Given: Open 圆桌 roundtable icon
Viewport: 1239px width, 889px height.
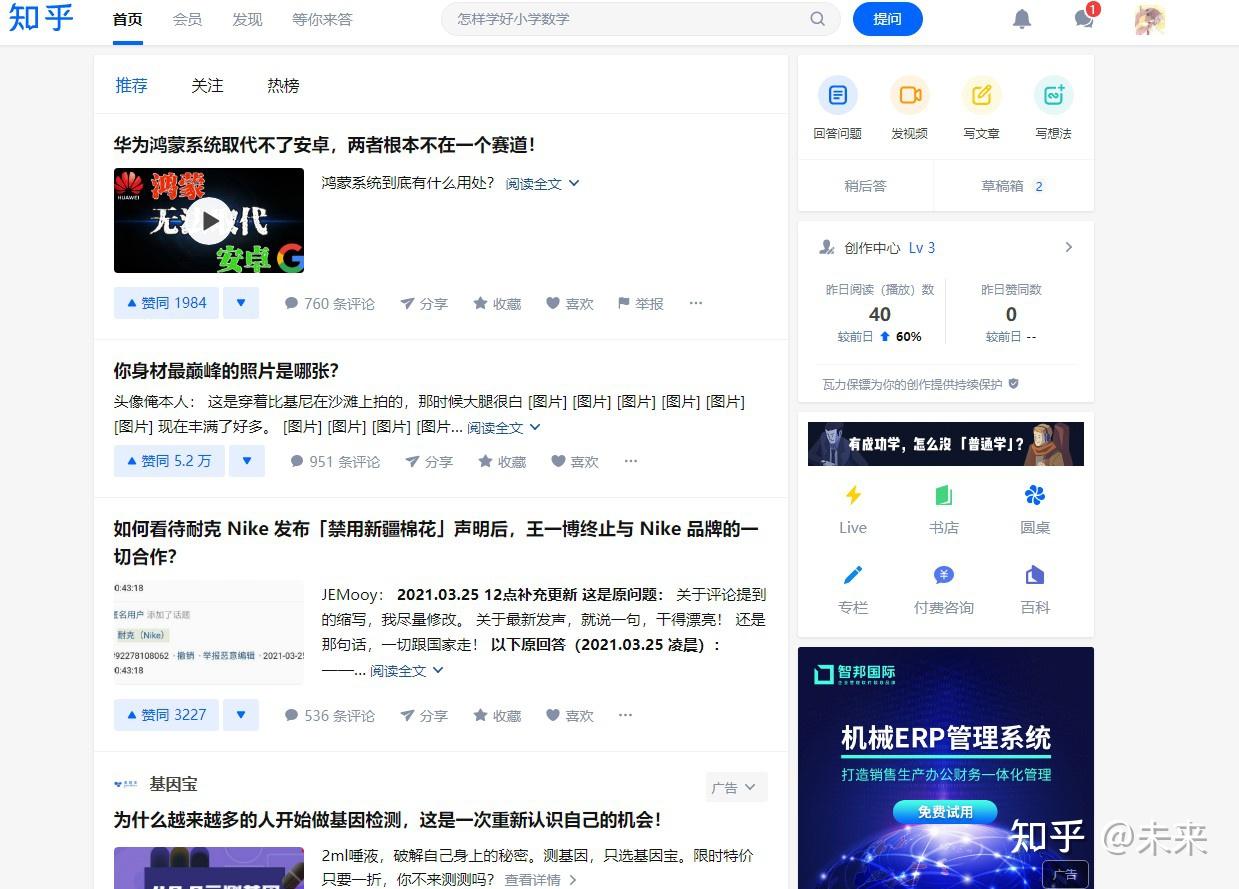Looking at the screenshot, I should 1035,495.
